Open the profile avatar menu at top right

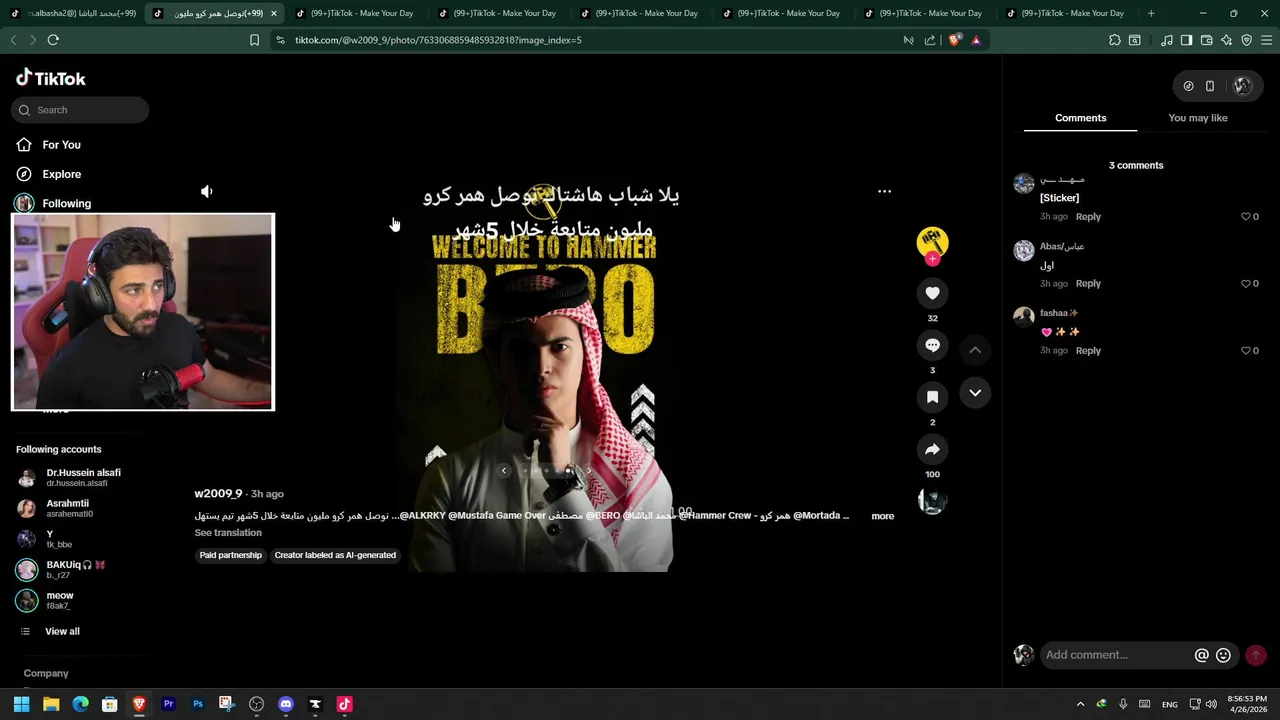(x=1242, y=86)
